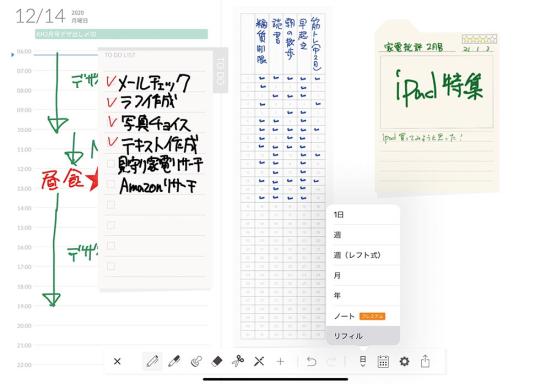Tap the plus add icon in toolbar
This screenshot has height=384, width=551.
pyautogui.click(x=280, y=361)
